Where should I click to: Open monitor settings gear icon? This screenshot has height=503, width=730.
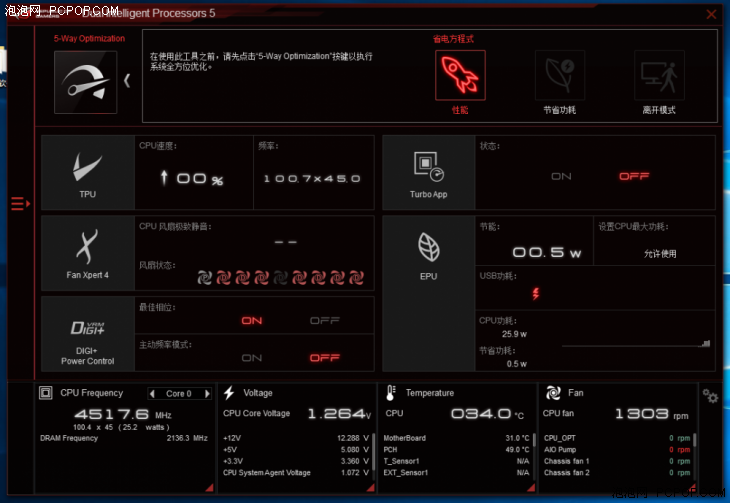coord(710,396)
